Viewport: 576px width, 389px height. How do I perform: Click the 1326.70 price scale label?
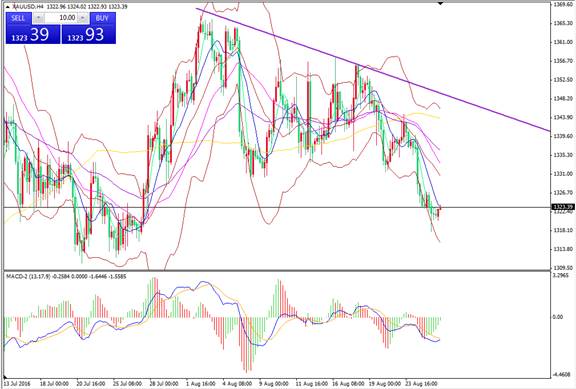(563, 192)
